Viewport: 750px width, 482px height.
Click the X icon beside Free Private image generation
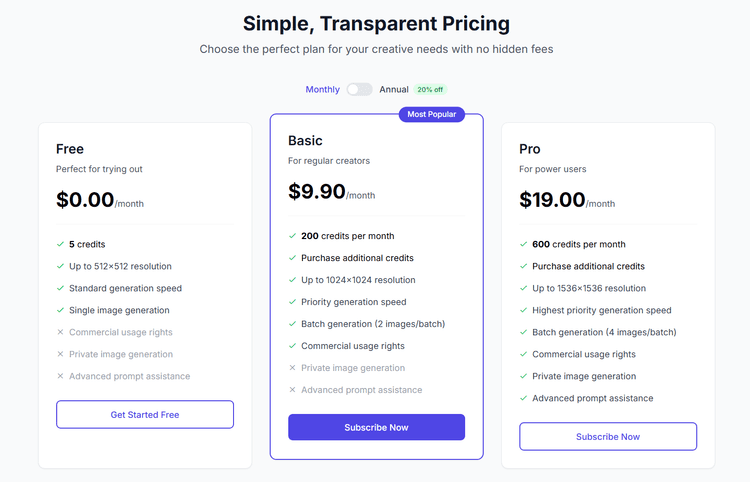[x=60, y=354]
